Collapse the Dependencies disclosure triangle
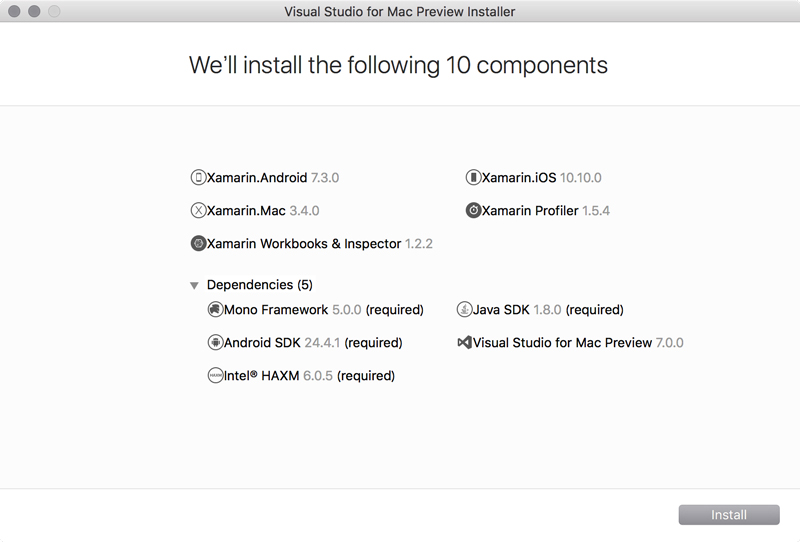800x542 pixels. point(194,285)
